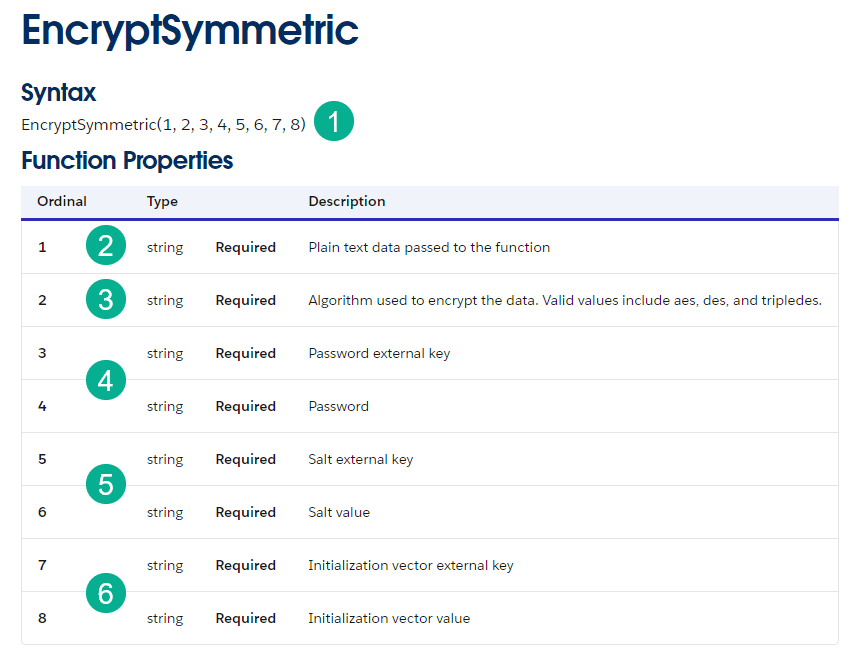Select the green callout badge numbered 5
The height and width of the screenshot is (655, 851).
click(106, 485)
